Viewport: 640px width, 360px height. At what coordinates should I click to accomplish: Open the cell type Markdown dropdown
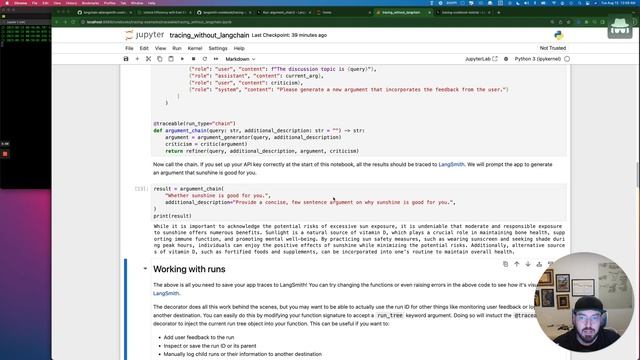pos(240,59)
